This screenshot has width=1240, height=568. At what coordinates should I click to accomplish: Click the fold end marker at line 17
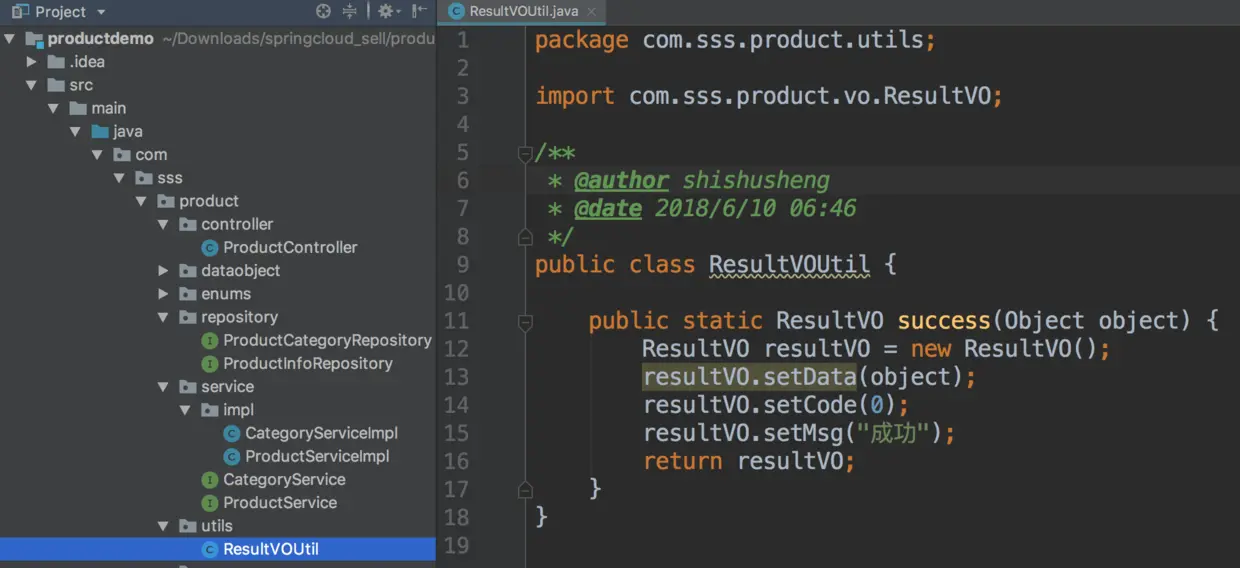point(525,489)
